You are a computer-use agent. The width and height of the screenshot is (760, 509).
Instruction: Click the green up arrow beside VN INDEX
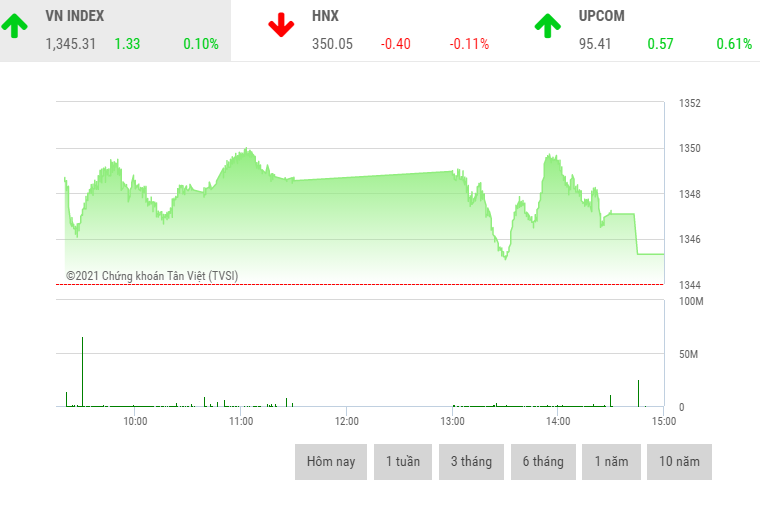point(15,26)
